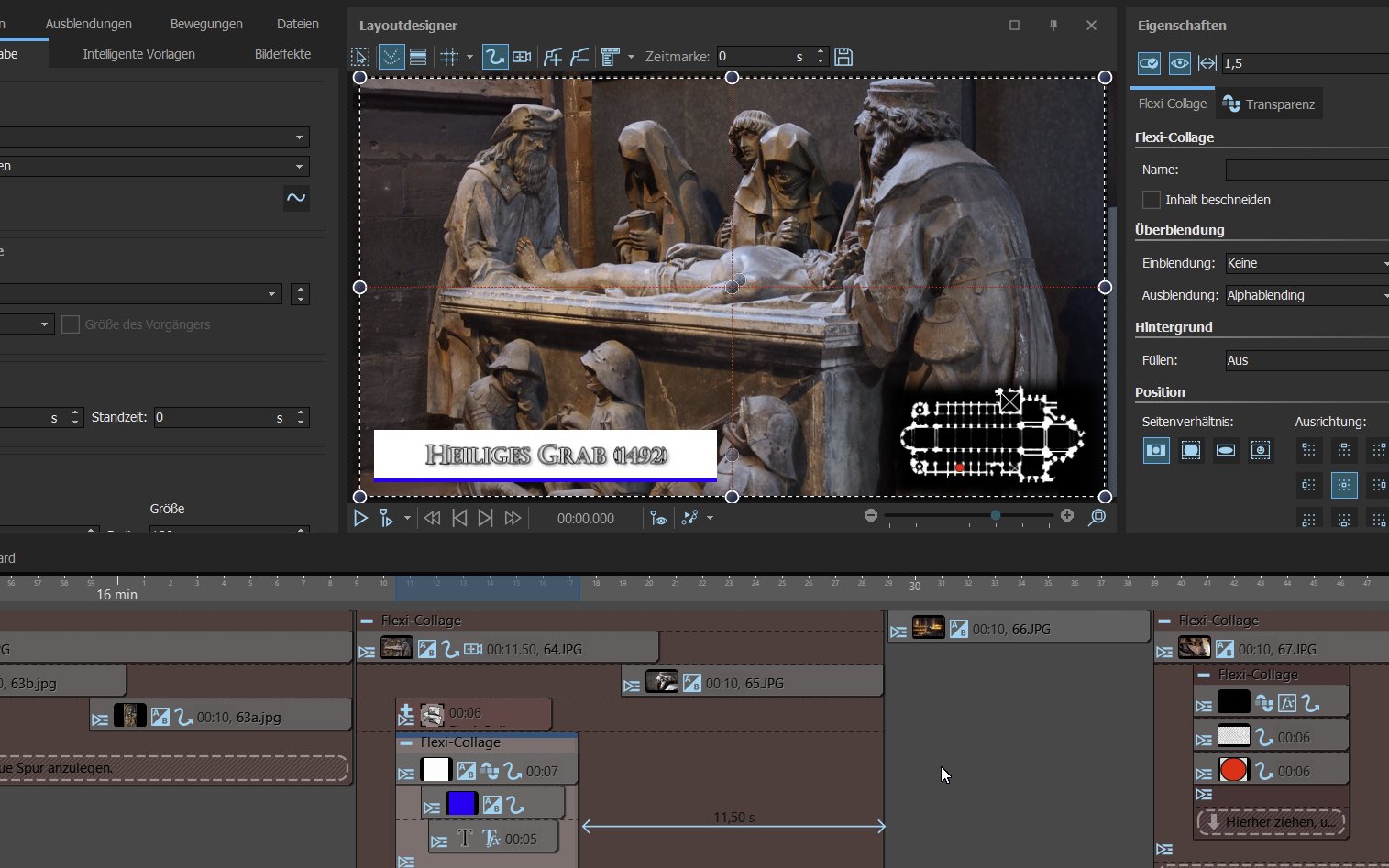The height and width of the screenshot is (868, 1389).
Task: Click the add path keyframe icon
Action: tap(552, 57)
